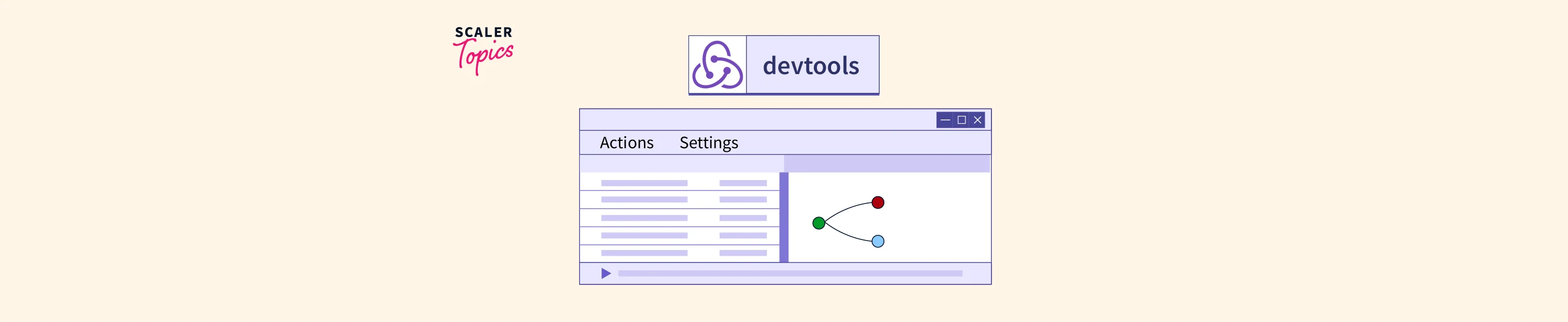Click the Scaler Topics logo
1568x322 pixels.
coord(483,50)
